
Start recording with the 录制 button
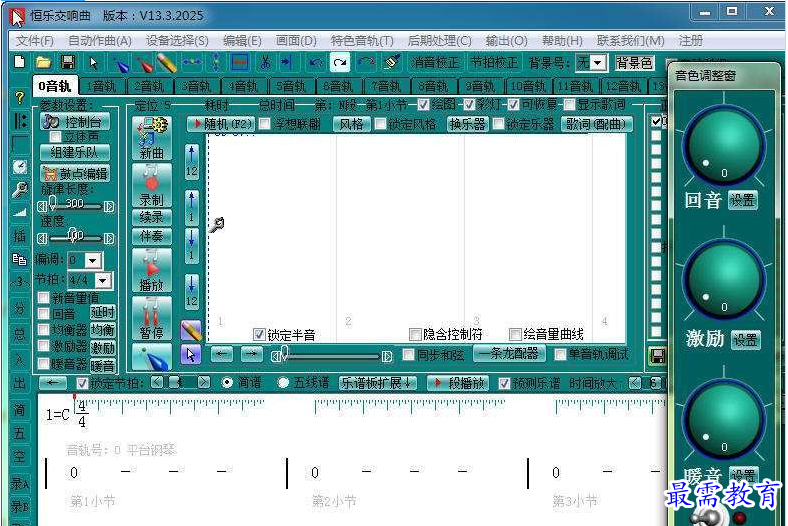(x=152, y=186)
